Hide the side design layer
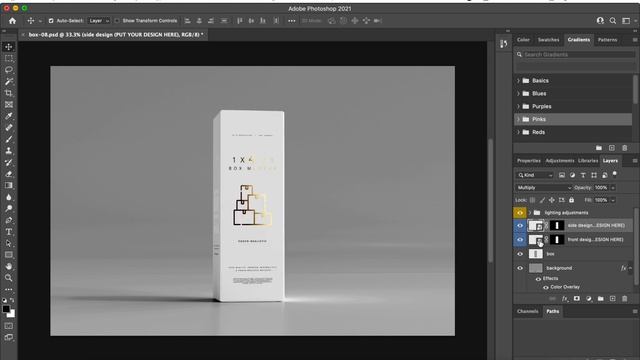 [520, 225]
